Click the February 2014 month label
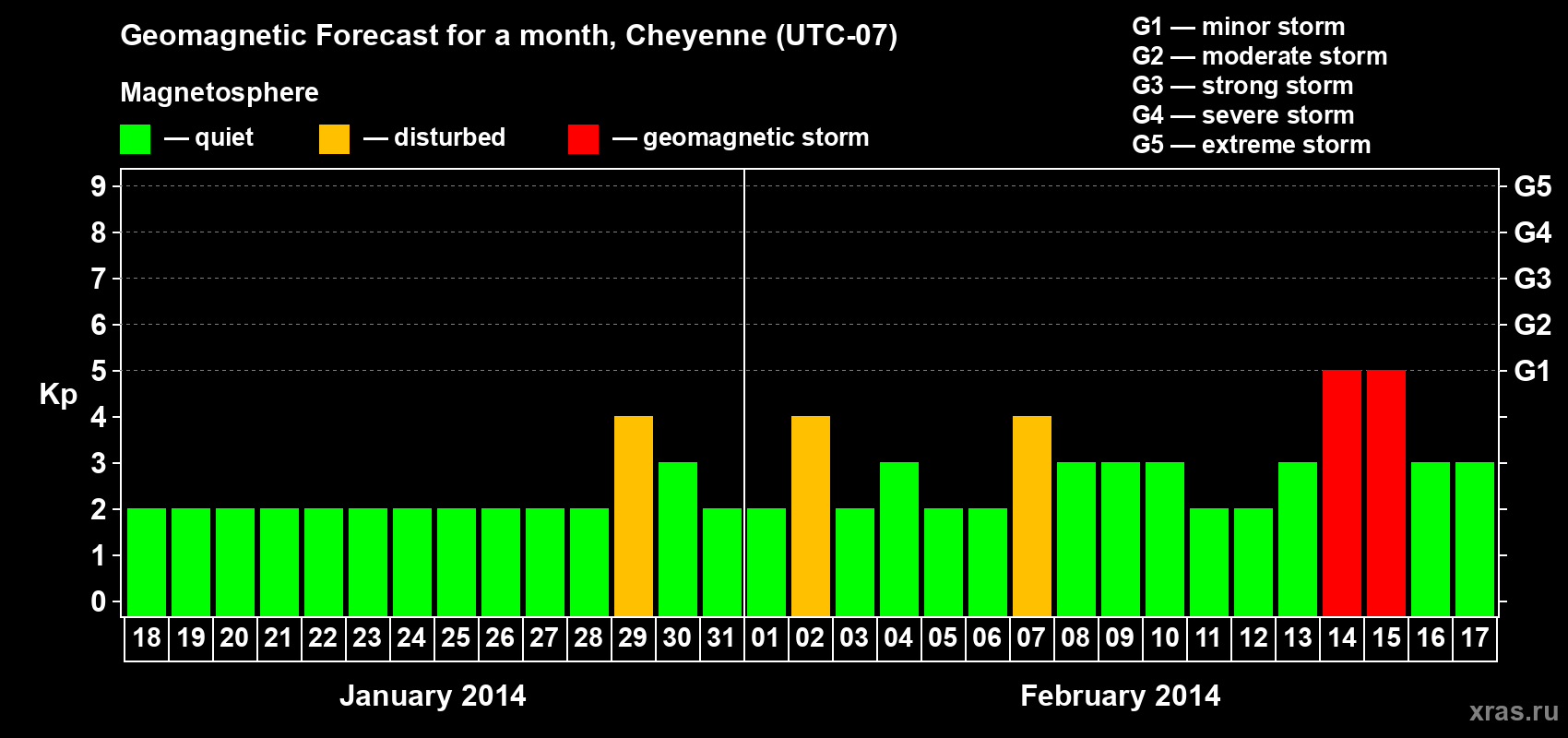Screen dimensions: 1568x738 (1121, 696)
